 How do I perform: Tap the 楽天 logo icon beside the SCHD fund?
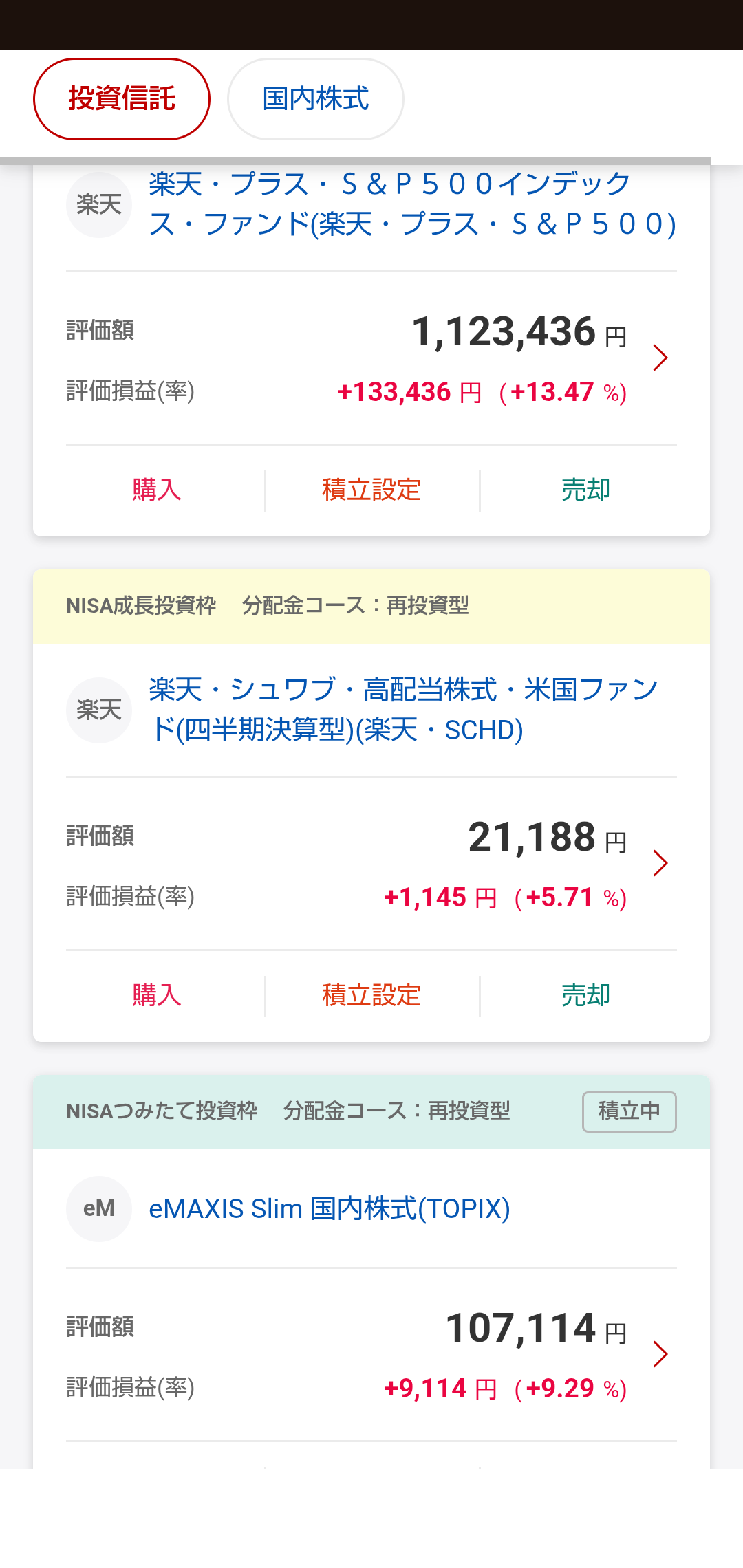[x=99, y=710]
